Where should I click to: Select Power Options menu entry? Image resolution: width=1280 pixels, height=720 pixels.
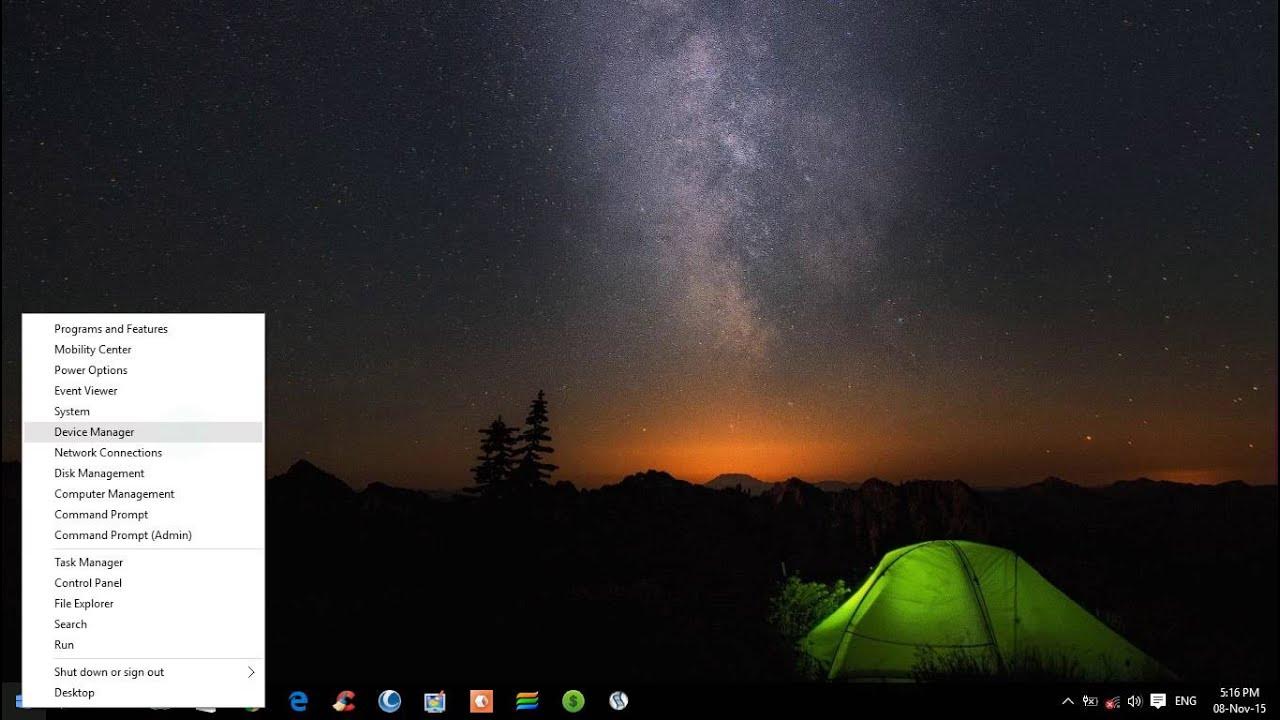click(x=143, y=370)
